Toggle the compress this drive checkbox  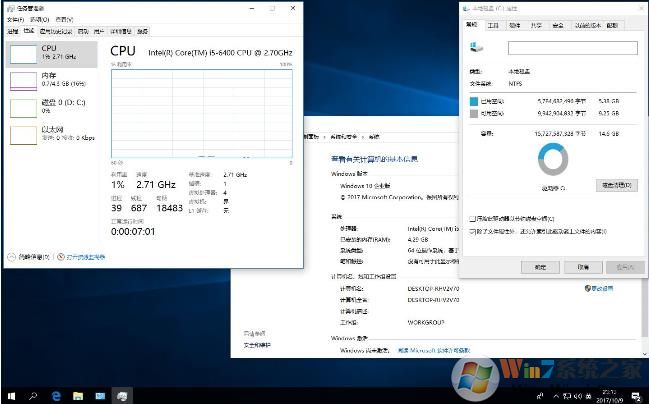click(472, 219)
